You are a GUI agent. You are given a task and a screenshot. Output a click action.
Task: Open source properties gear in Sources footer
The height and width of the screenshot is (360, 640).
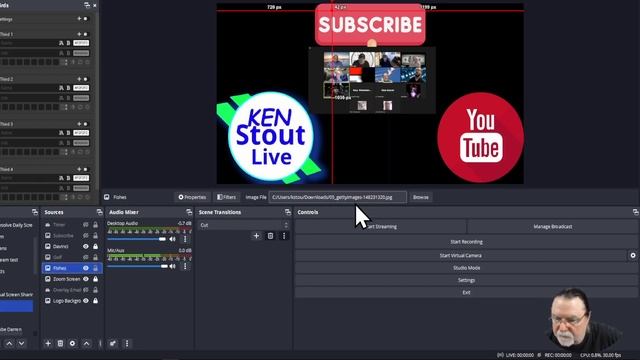pos(72,344)
